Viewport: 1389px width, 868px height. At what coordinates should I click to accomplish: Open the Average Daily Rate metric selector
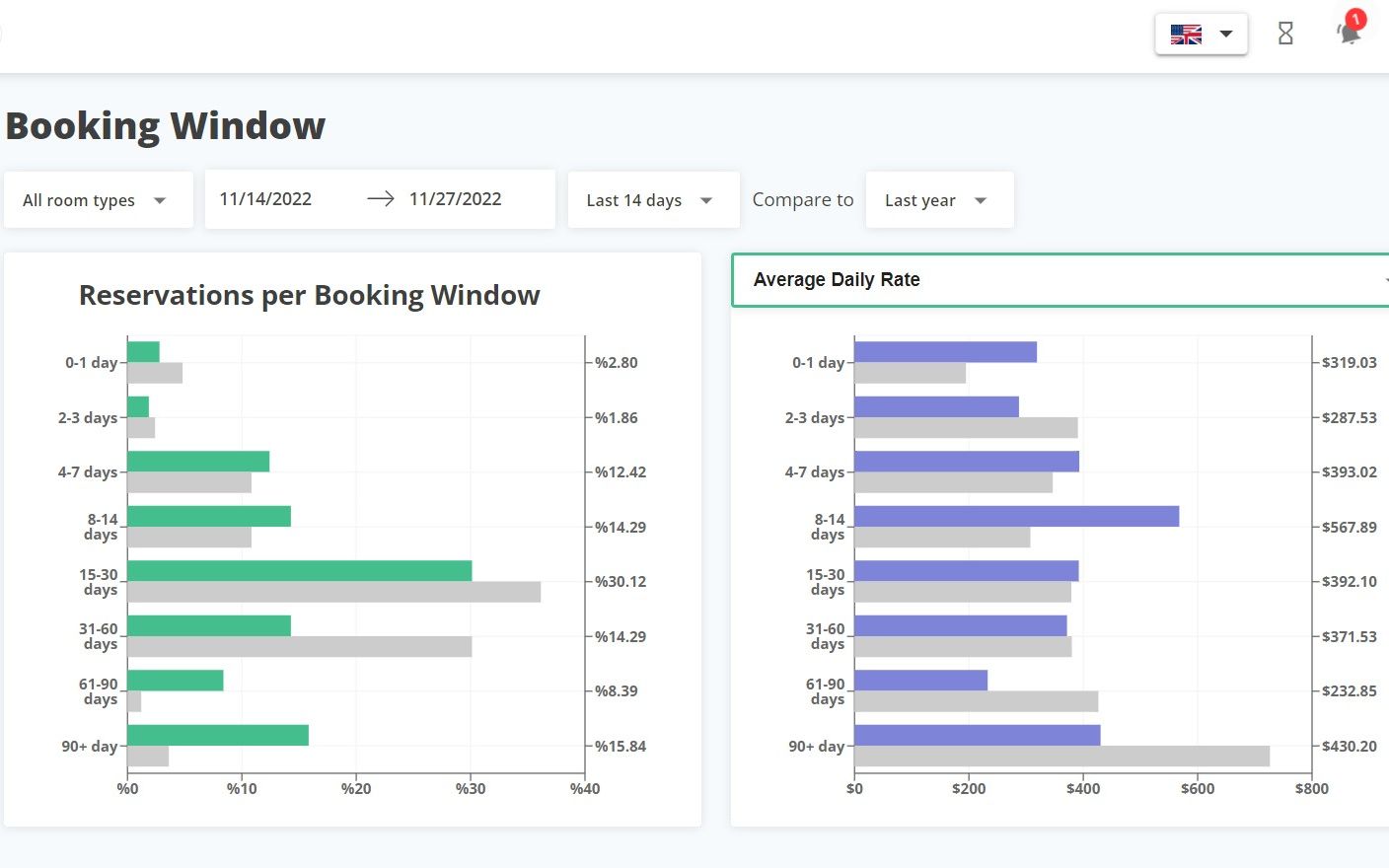click(x=1060, y=280)
